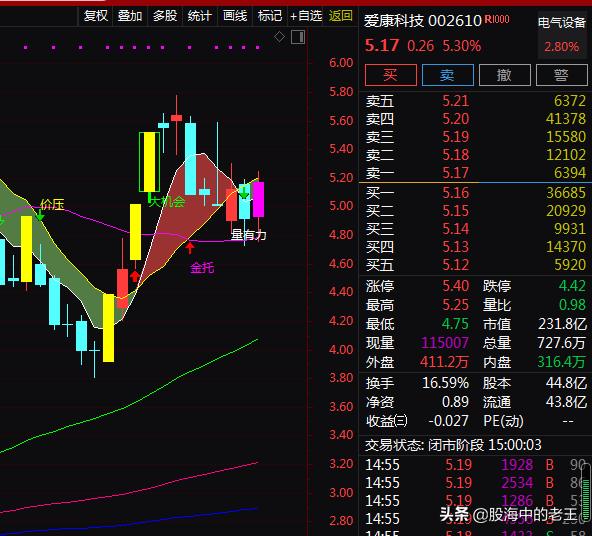Click the 外盘 411.2万 value
This screenshot has height=536, width=592.
click(444, 362)
